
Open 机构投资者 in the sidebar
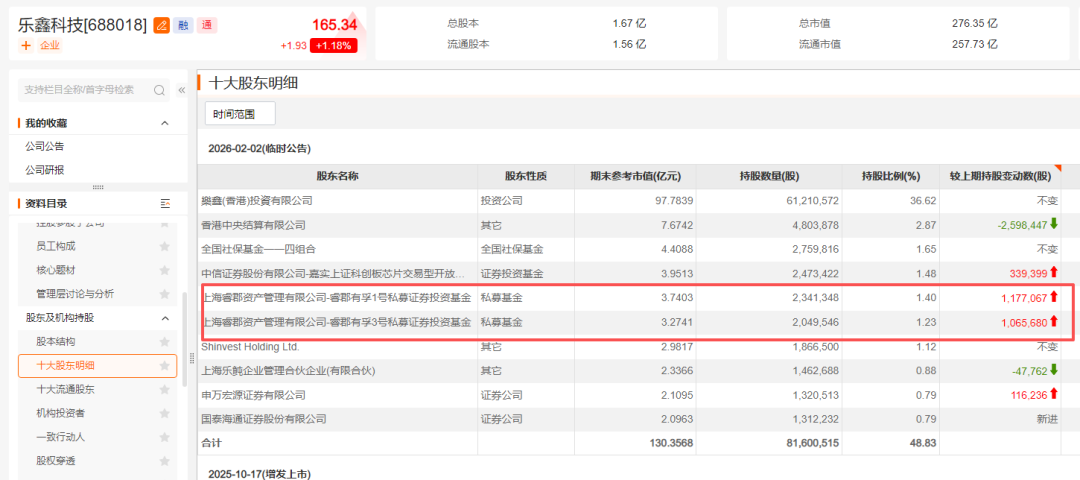pos(60,413)
